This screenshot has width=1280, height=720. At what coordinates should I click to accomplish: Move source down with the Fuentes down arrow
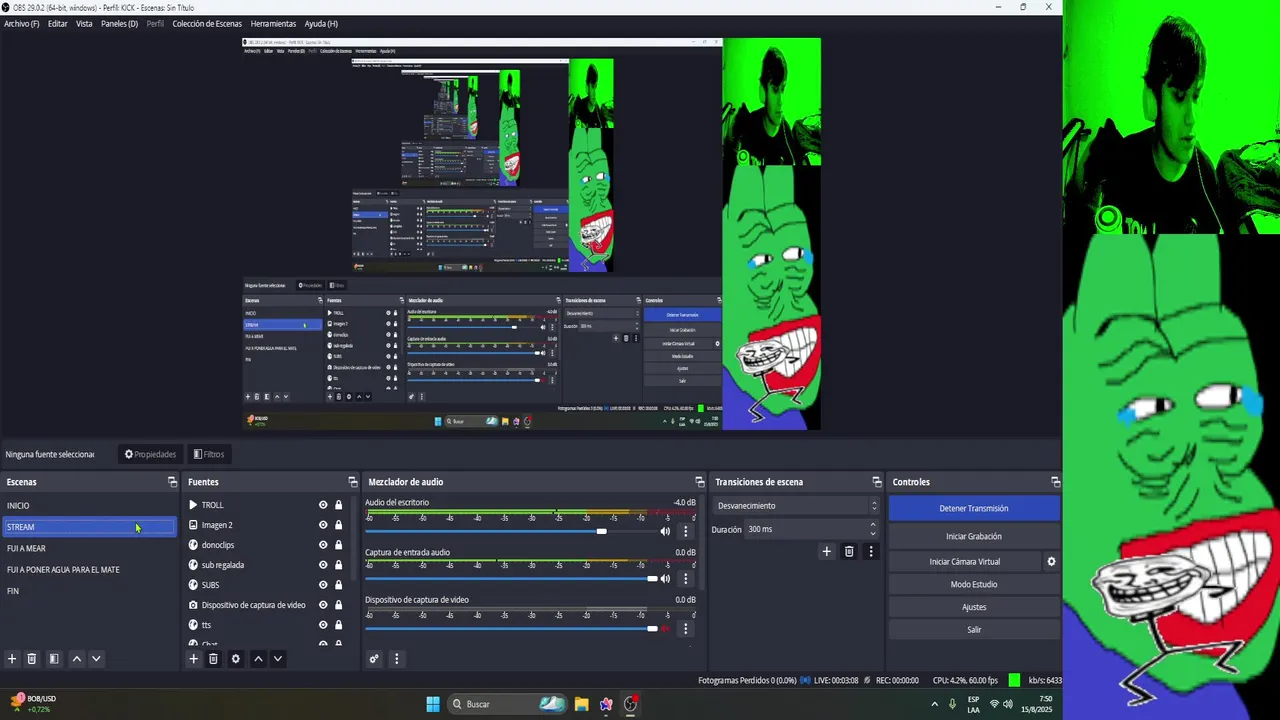[278, 659]
